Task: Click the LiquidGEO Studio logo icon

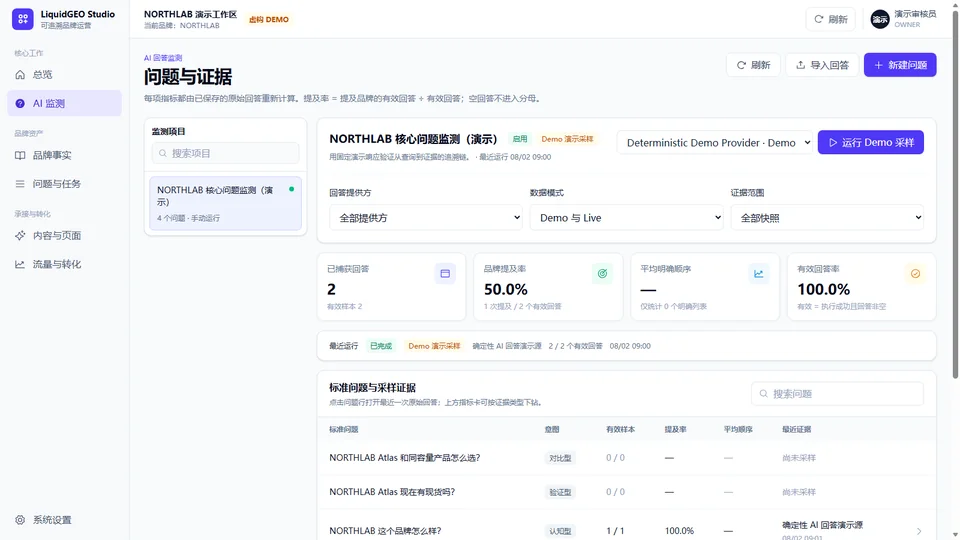Action: tap(23, 19)
